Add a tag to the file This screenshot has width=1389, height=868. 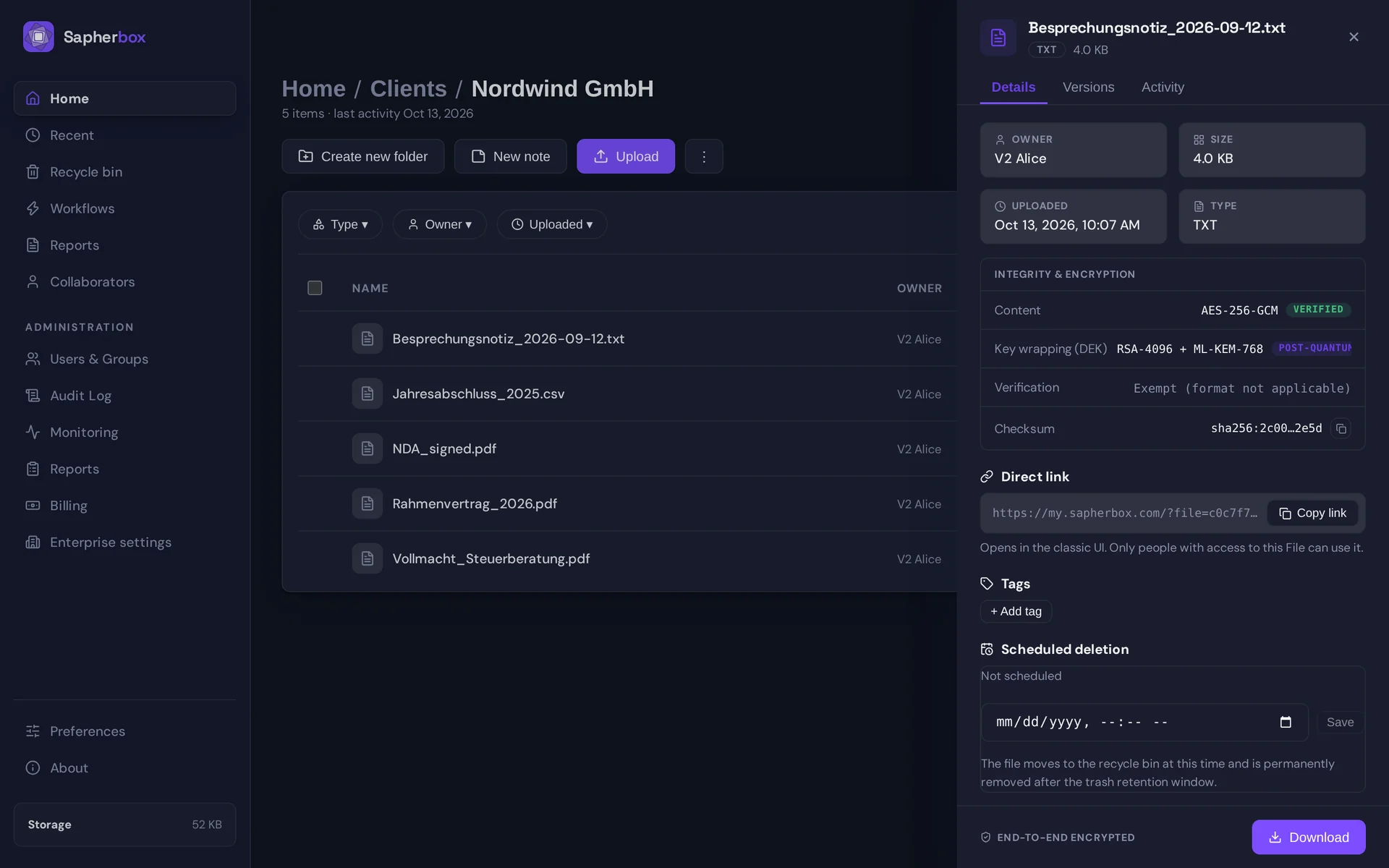(1016, 611)
